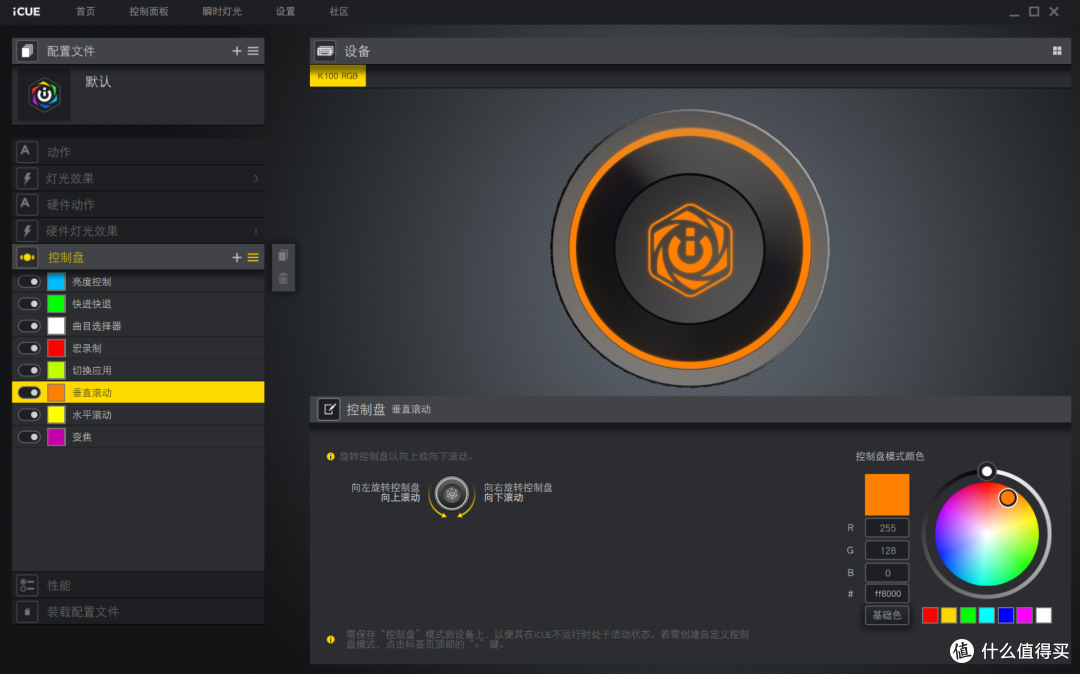Toggle the 曲目选择器 mode switch
Screen dimensions: 1080x674
coord(29,326)
